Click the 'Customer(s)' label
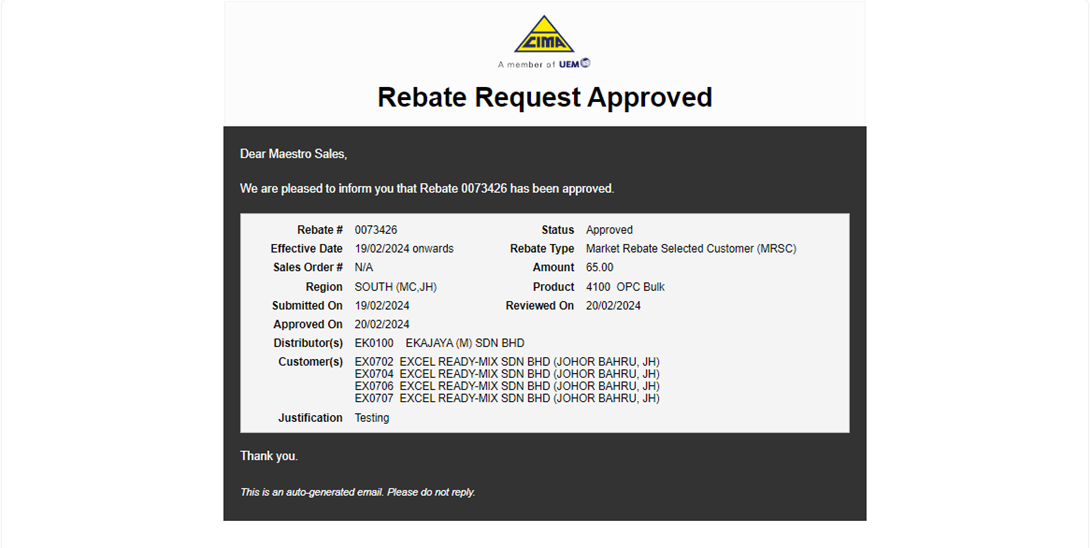 point(311,362)
